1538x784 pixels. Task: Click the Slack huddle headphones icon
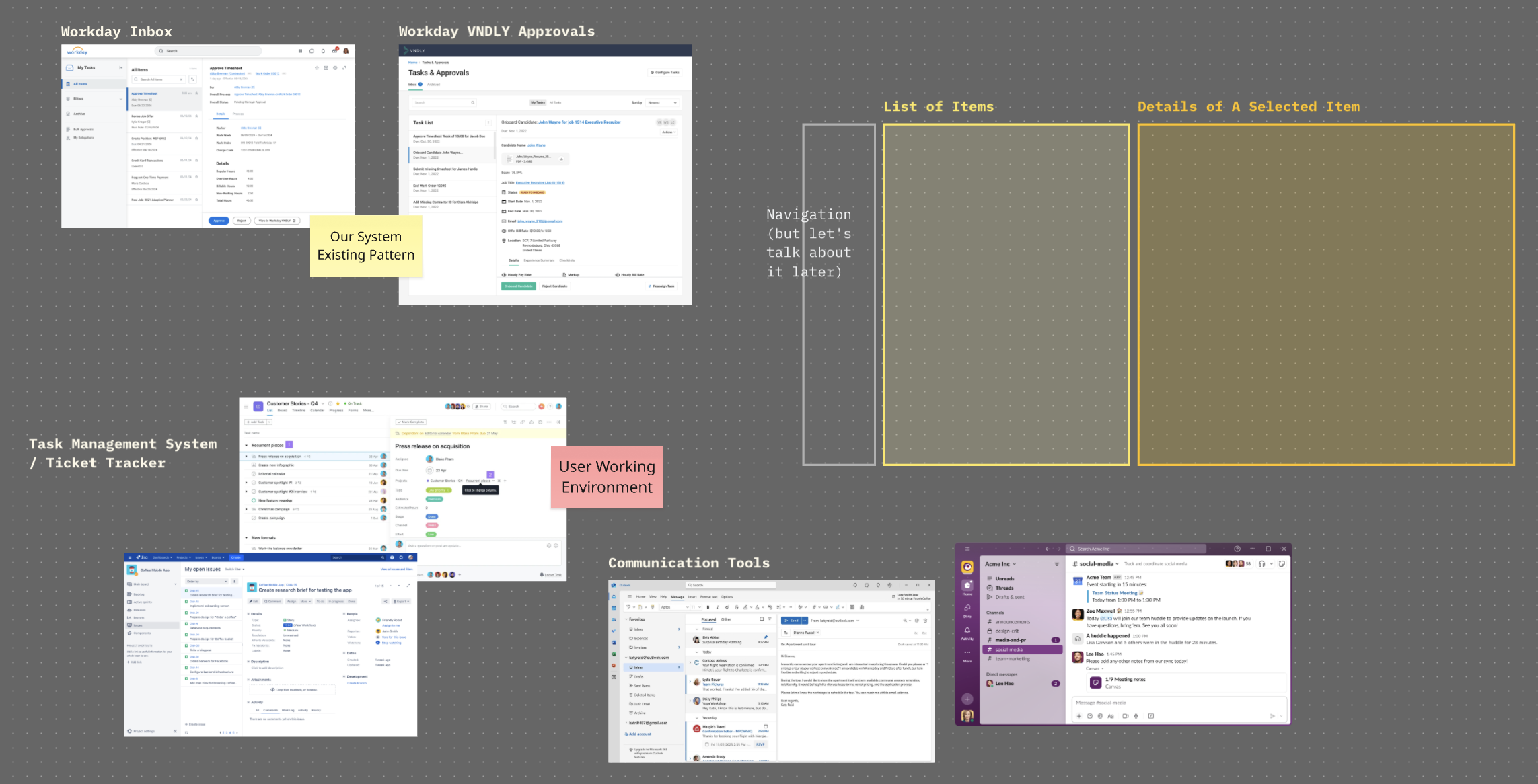1261,564
